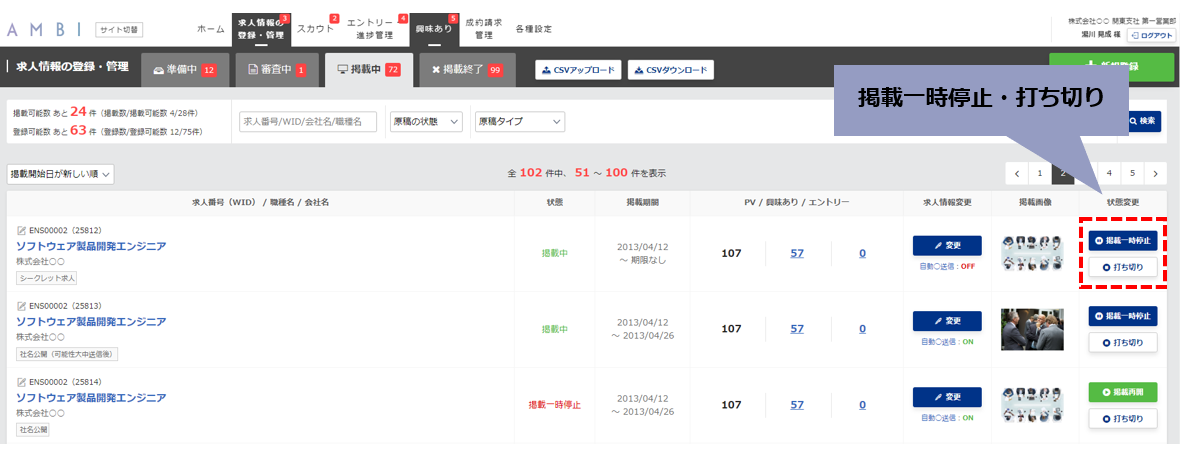Go to the next results page arrow
Image resolution: width=1186 pixels, height=458 pixels.
(x=1155, y=173)
